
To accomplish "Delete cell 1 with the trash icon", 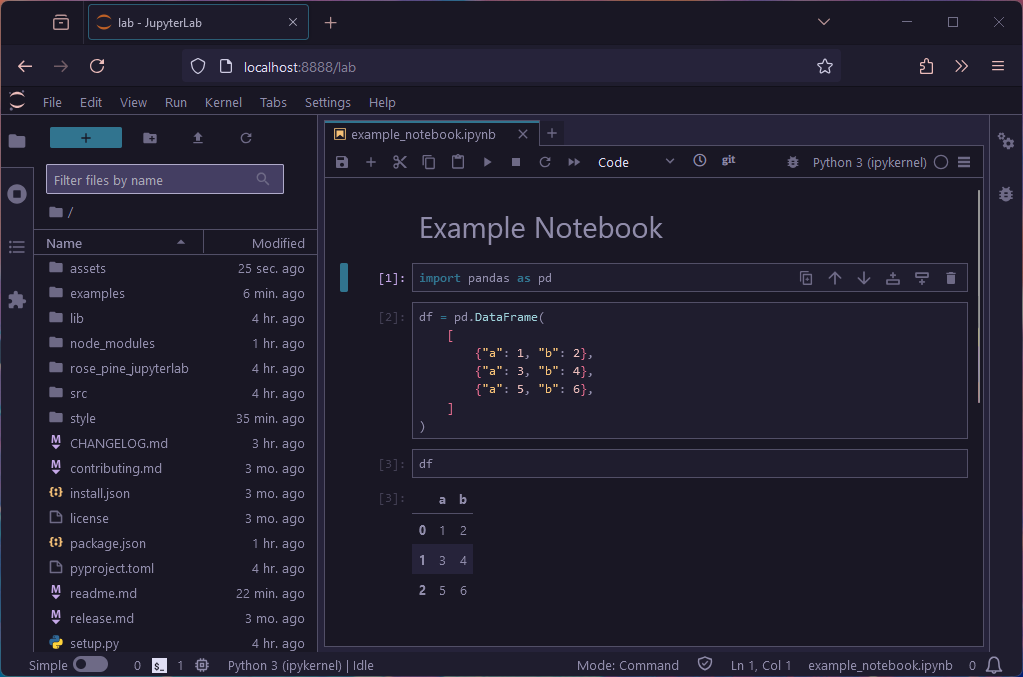I will click(x=951, y=278).
